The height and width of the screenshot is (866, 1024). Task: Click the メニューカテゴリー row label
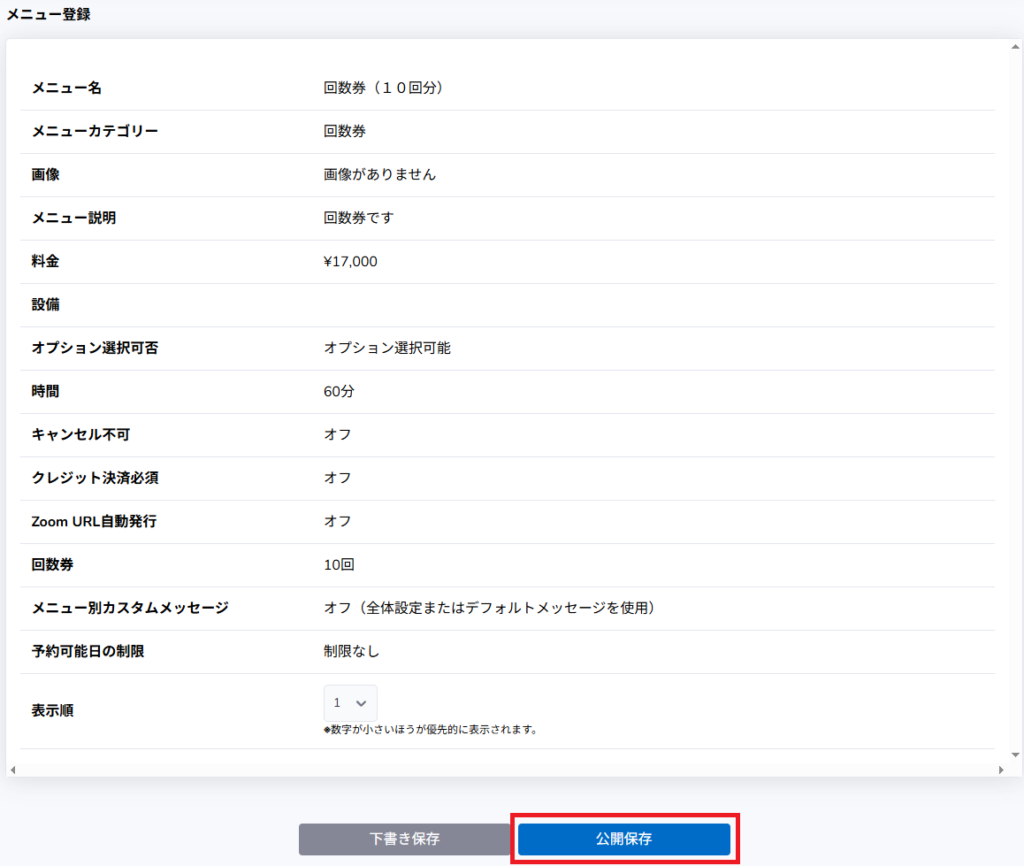(95, 131)
